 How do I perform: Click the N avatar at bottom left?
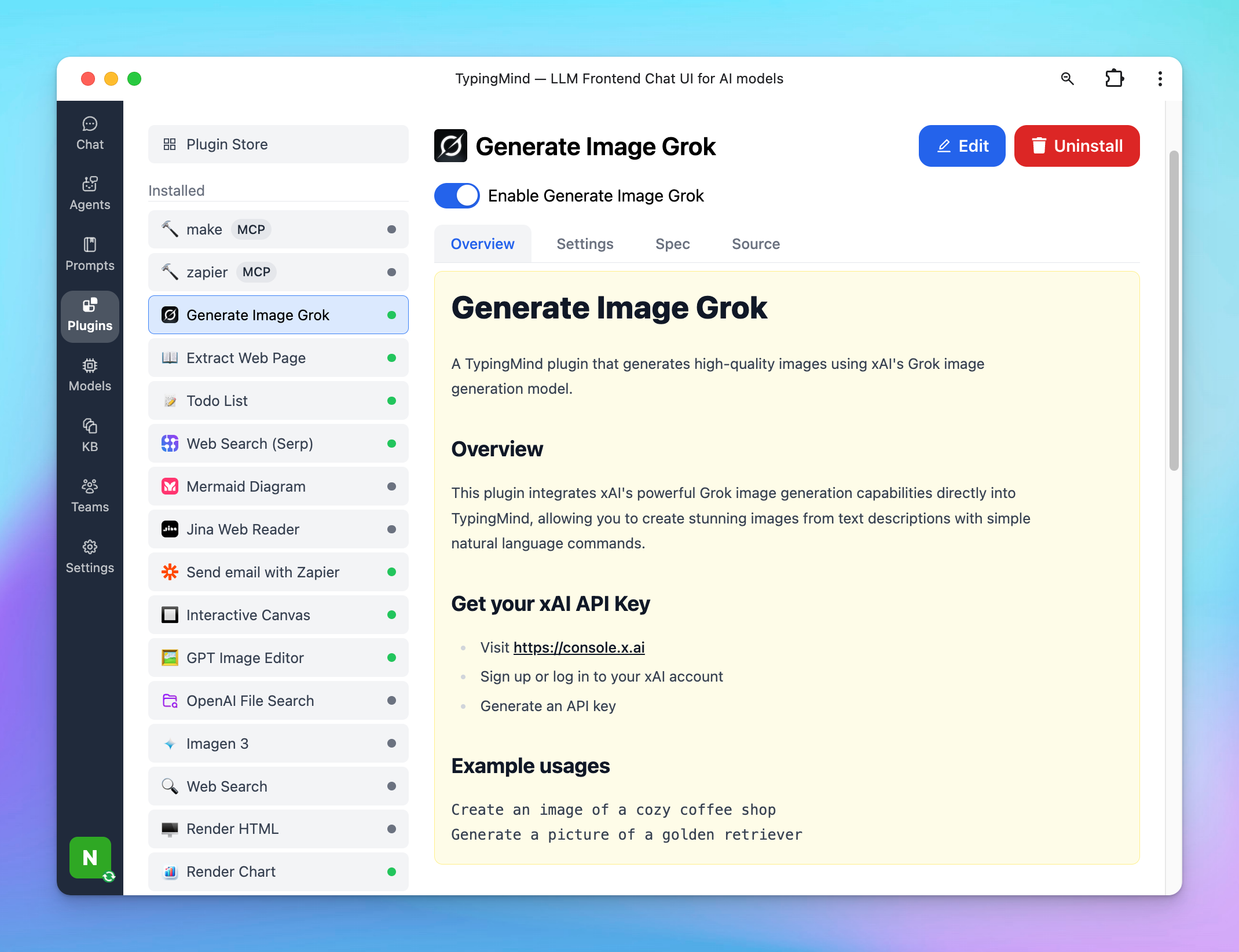[x=90, y=858]
